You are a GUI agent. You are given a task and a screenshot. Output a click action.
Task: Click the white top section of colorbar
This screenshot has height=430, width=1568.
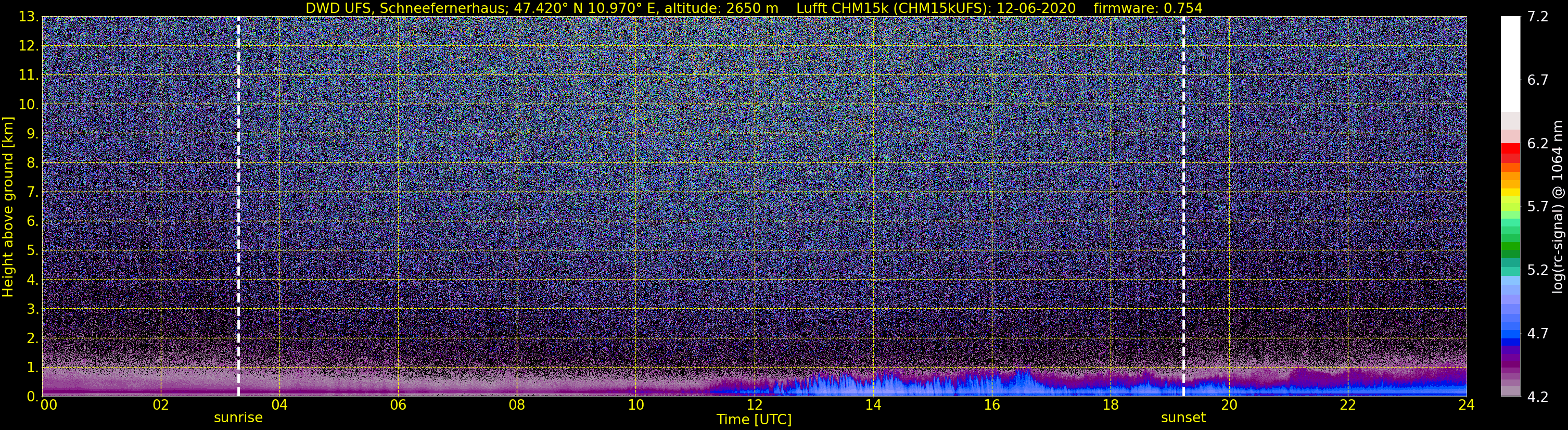(1510, 64)
